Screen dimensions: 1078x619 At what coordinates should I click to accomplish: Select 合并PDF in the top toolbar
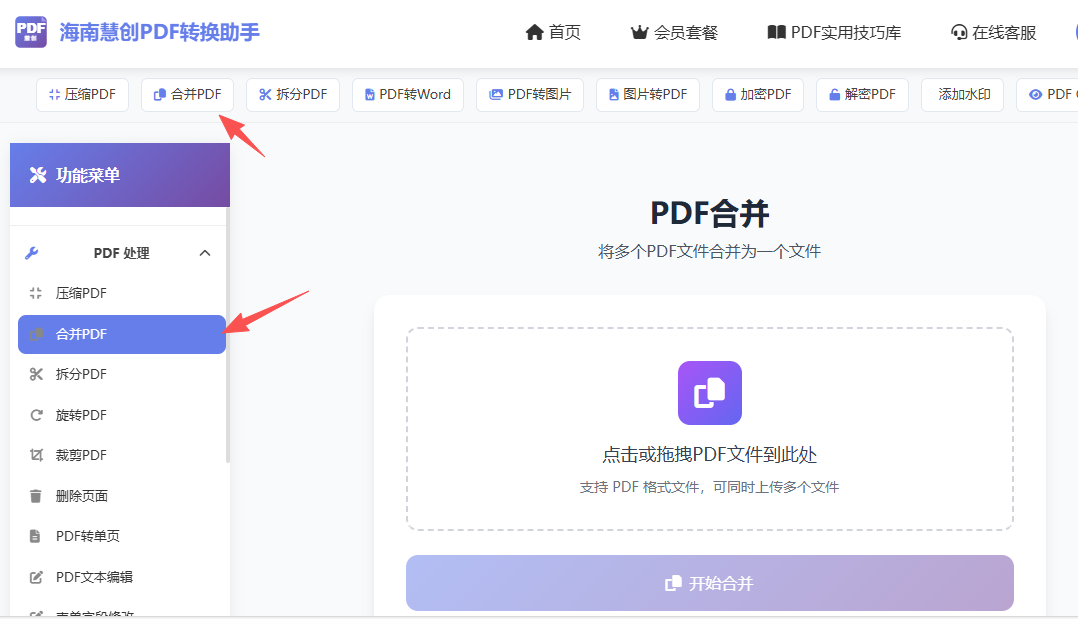pyautogui.click(x=187, y=94)
